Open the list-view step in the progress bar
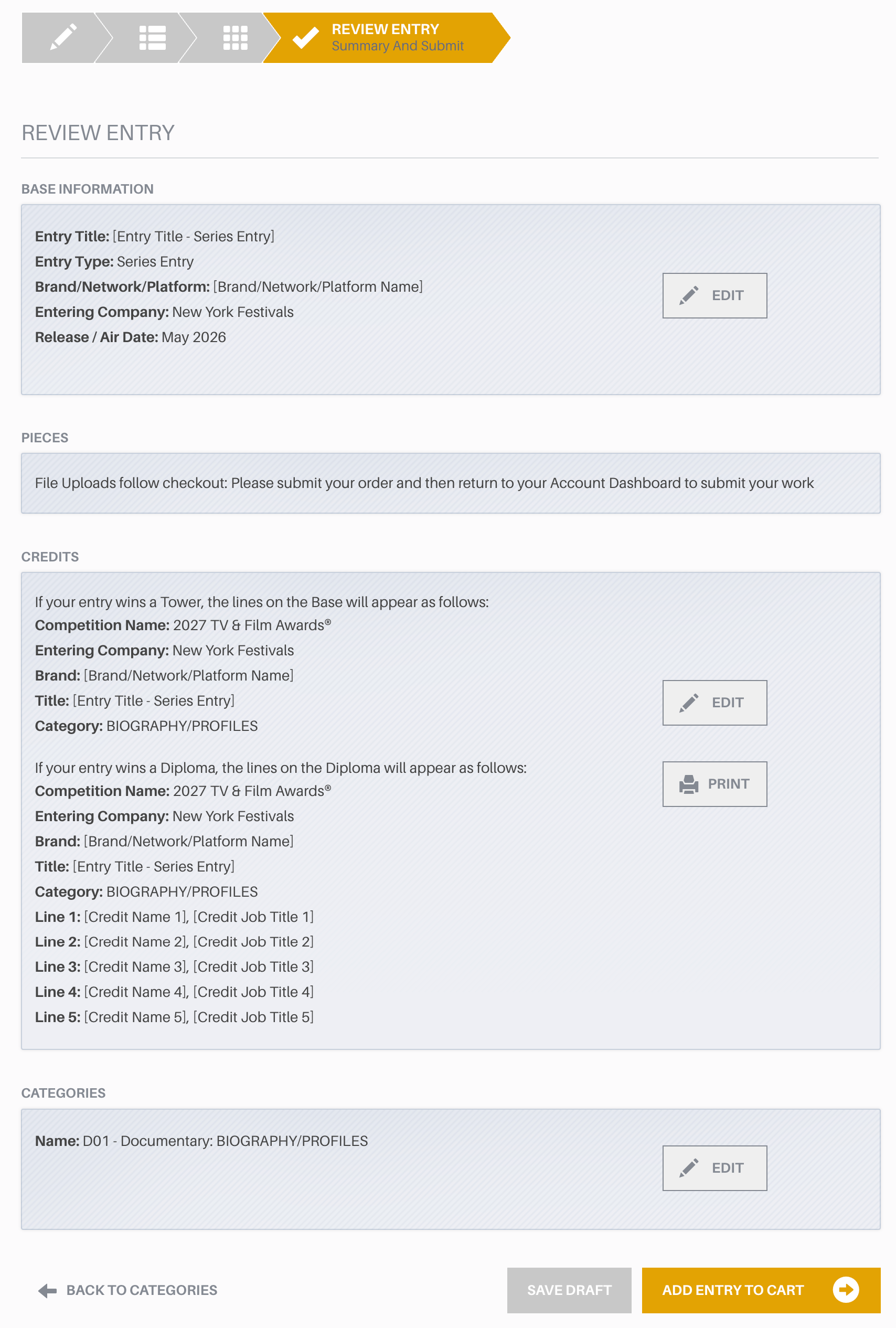 (152, 38)
